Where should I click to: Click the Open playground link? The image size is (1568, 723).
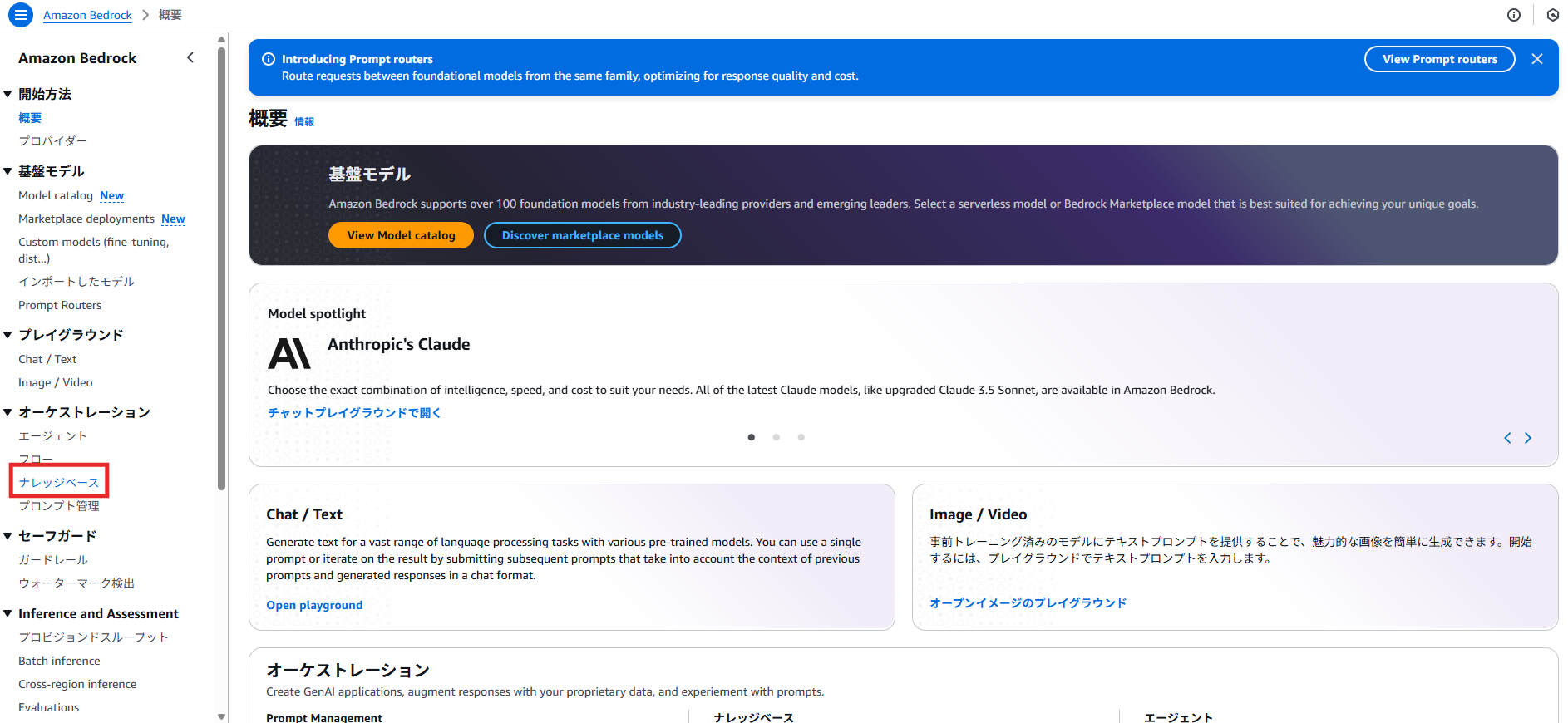point(314,605)
